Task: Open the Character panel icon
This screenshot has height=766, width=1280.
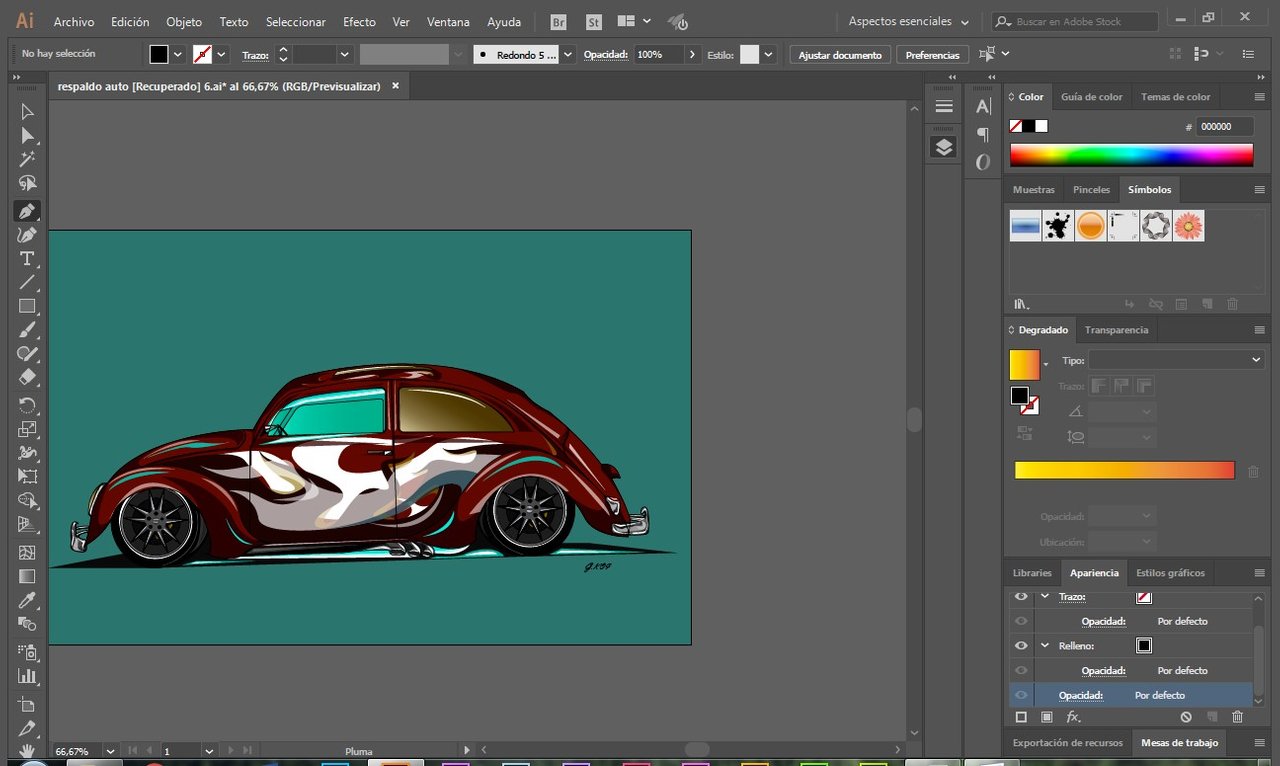Action: (x=983, y=106)
